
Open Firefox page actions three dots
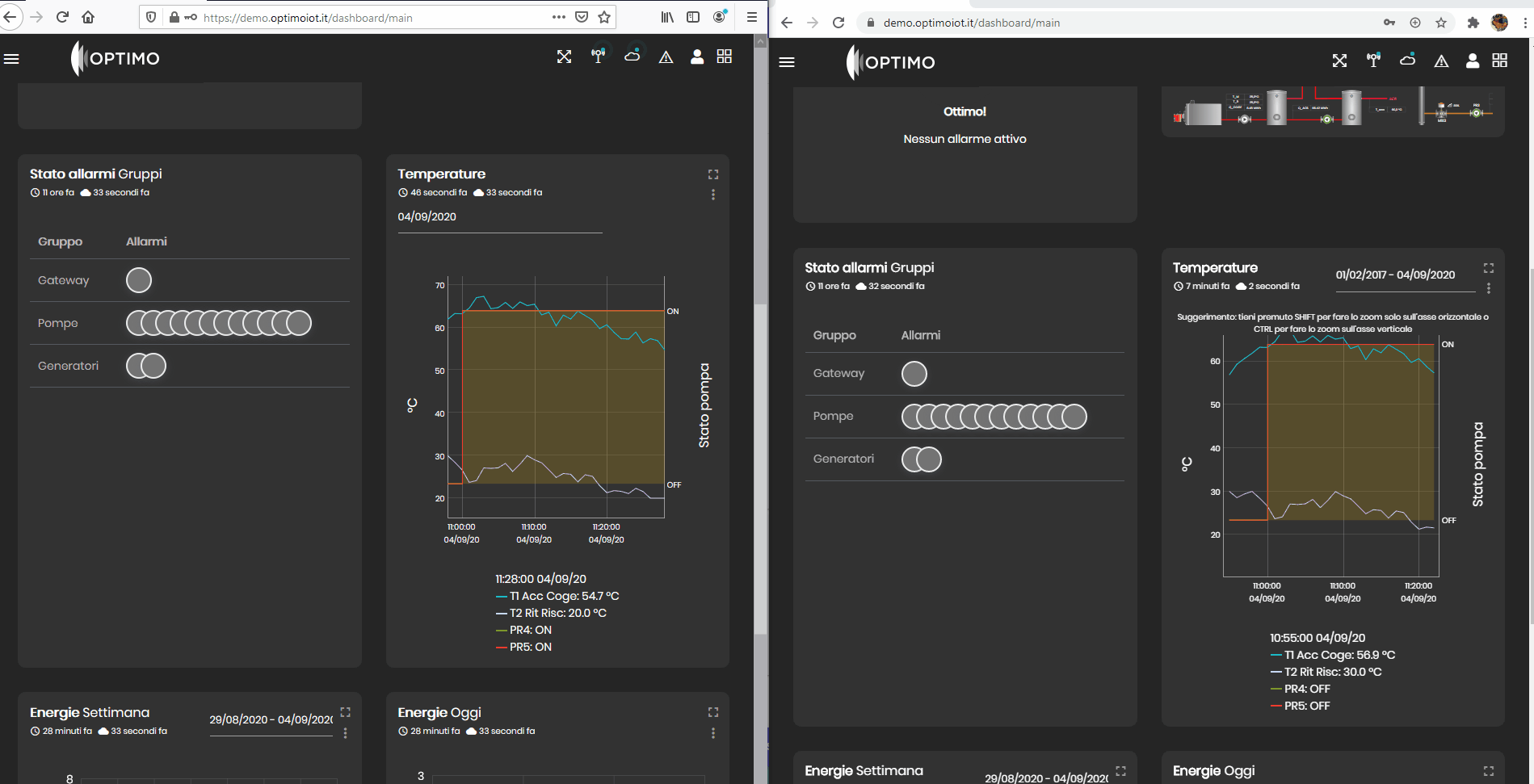[x=559, y=17]
